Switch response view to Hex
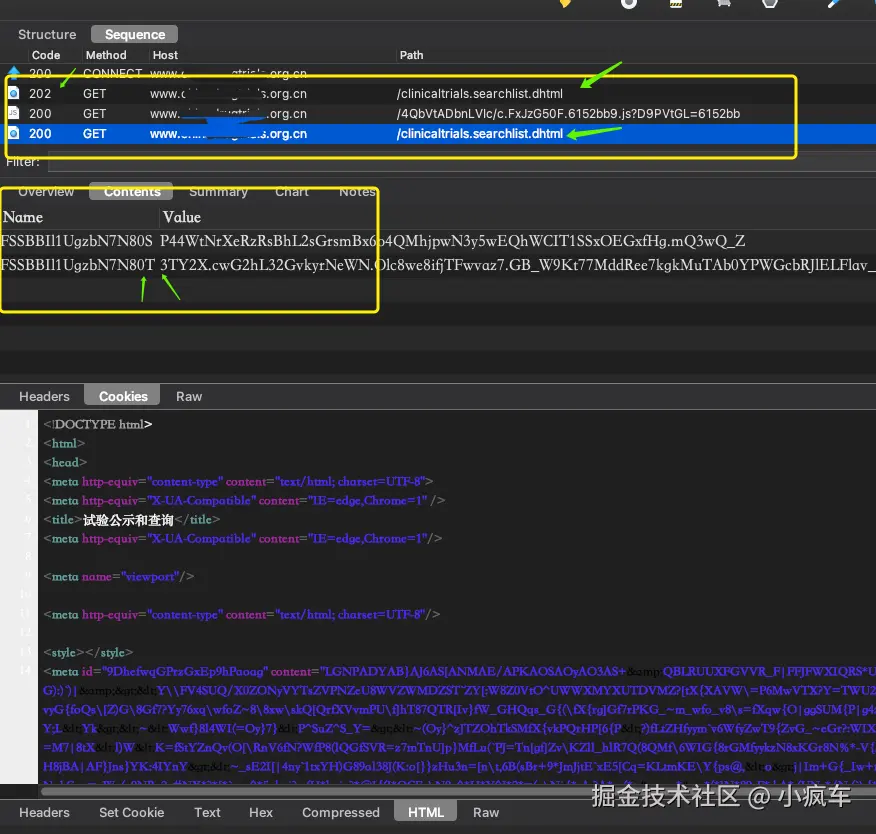The image size is (876, 834). pos(261,812)
